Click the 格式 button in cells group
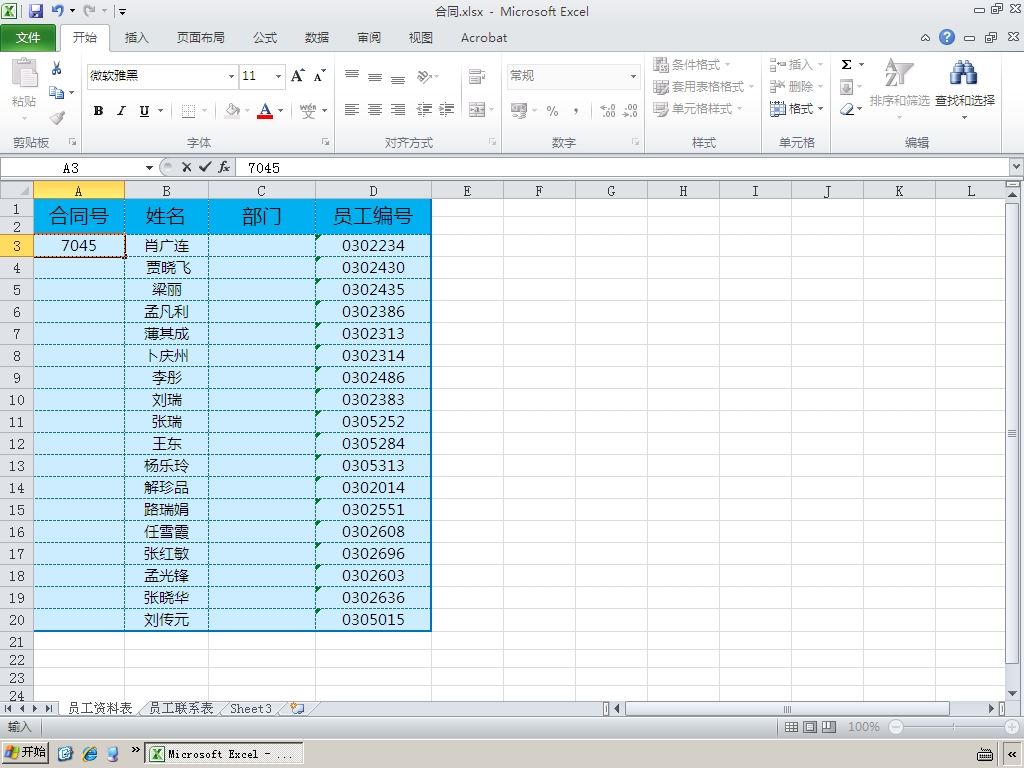Screen dimensions: 1024x768 coord(797,108)
